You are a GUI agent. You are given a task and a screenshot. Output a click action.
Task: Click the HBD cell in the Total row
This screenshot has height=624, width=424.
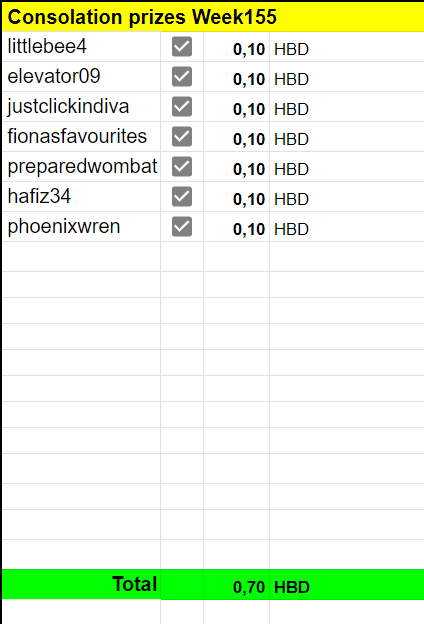point(347,584)
